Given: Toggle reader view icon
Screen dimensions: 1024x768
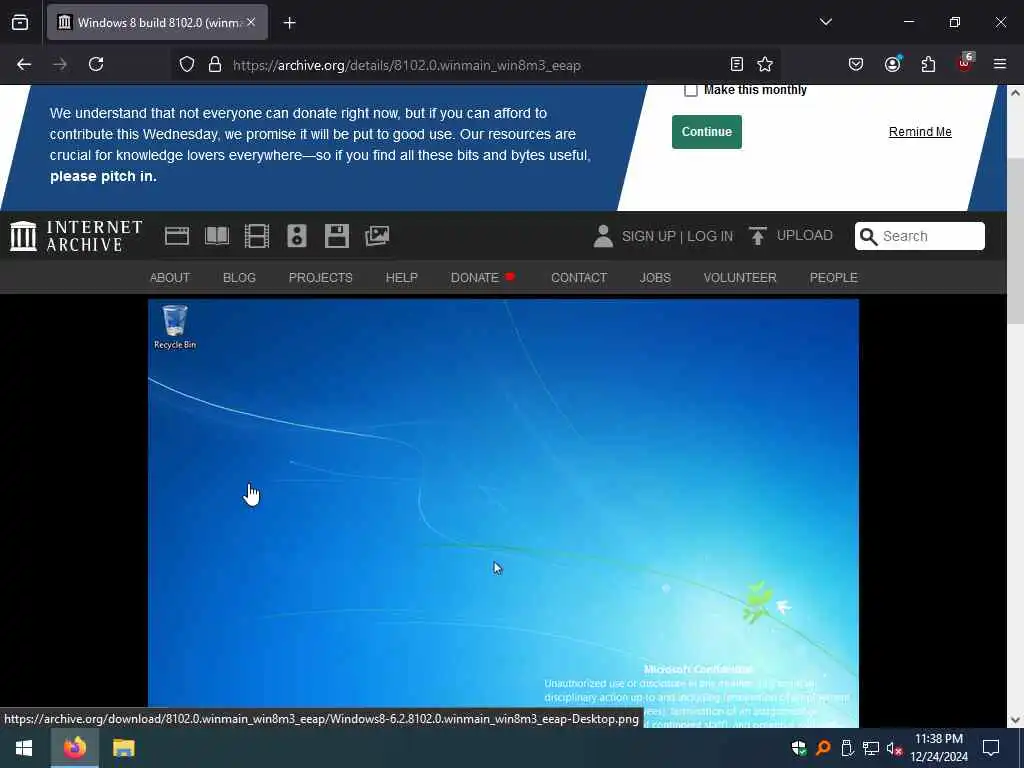Looking at the screenshot, I should click(x=737, y=64).
